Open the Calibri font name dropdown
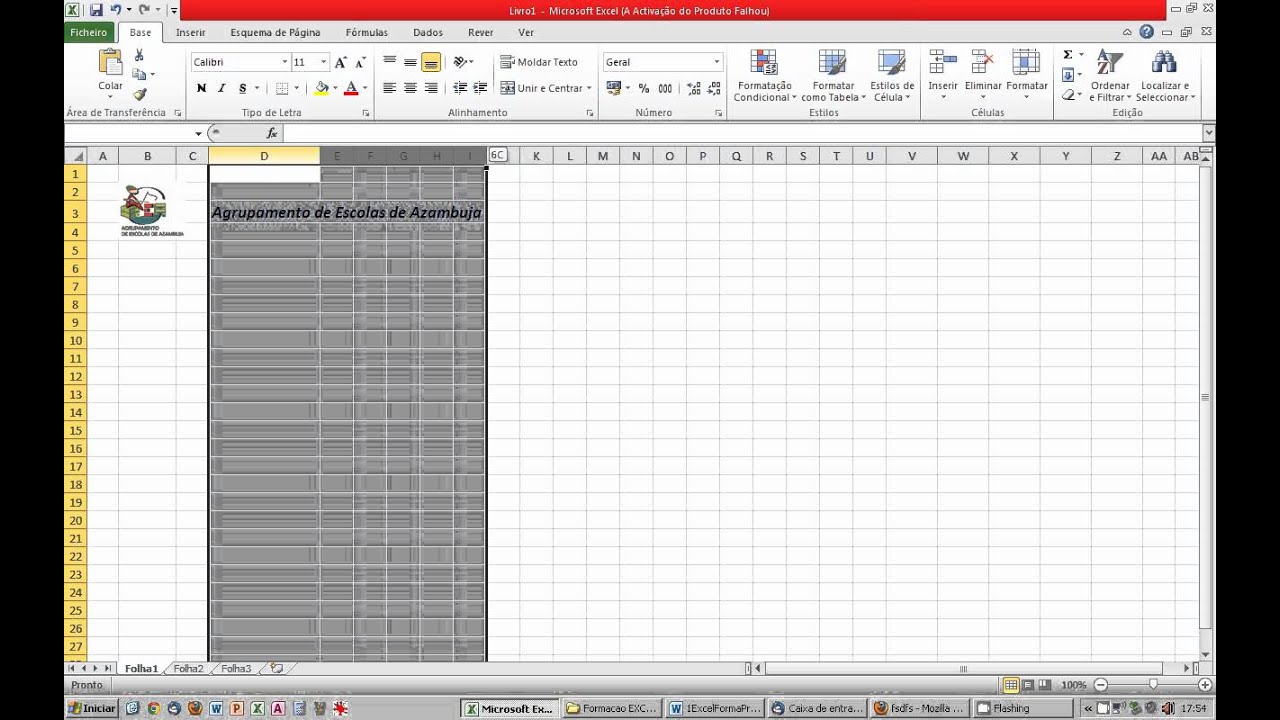Screen dimensions: 1280x720 coord(283,62)
